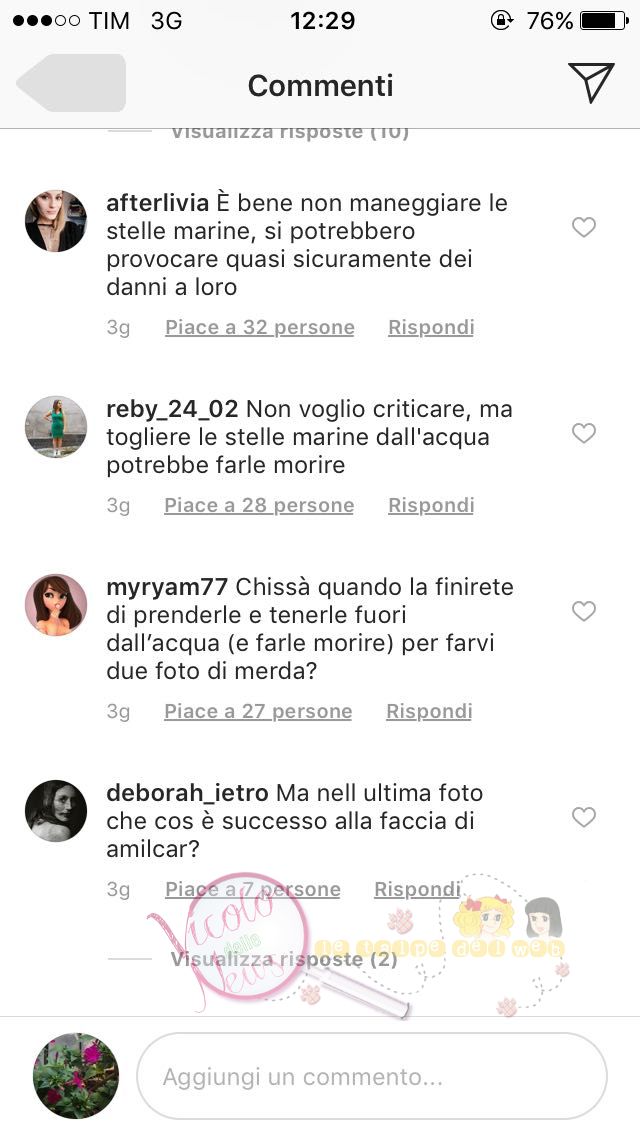Open afterlivia's profile picture
The width and height of the screenshot is (640, 1136).
click(x=56, y=221)
